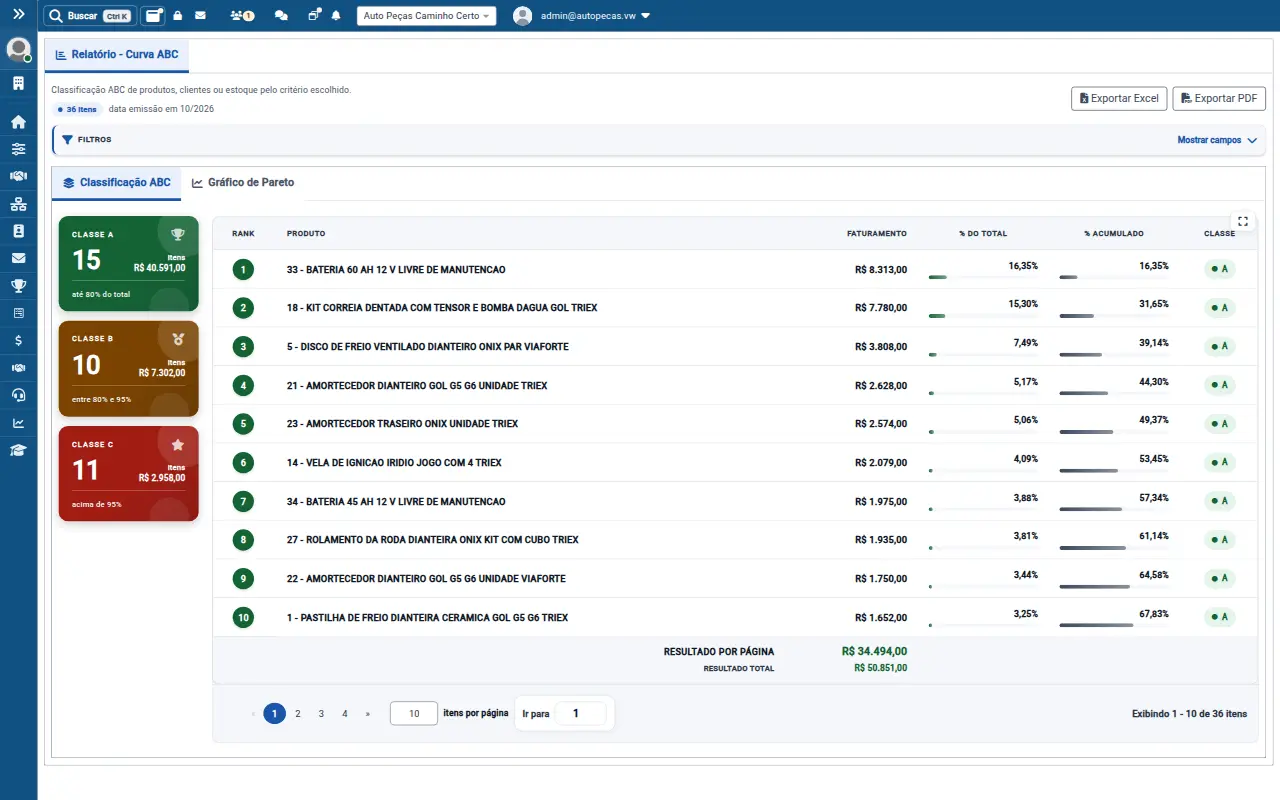Click product row 18 - KIT CORREIA DENTADA
Image resolution: width=1280 pixels, height=800 pixels.
click(x=734, y=308)
